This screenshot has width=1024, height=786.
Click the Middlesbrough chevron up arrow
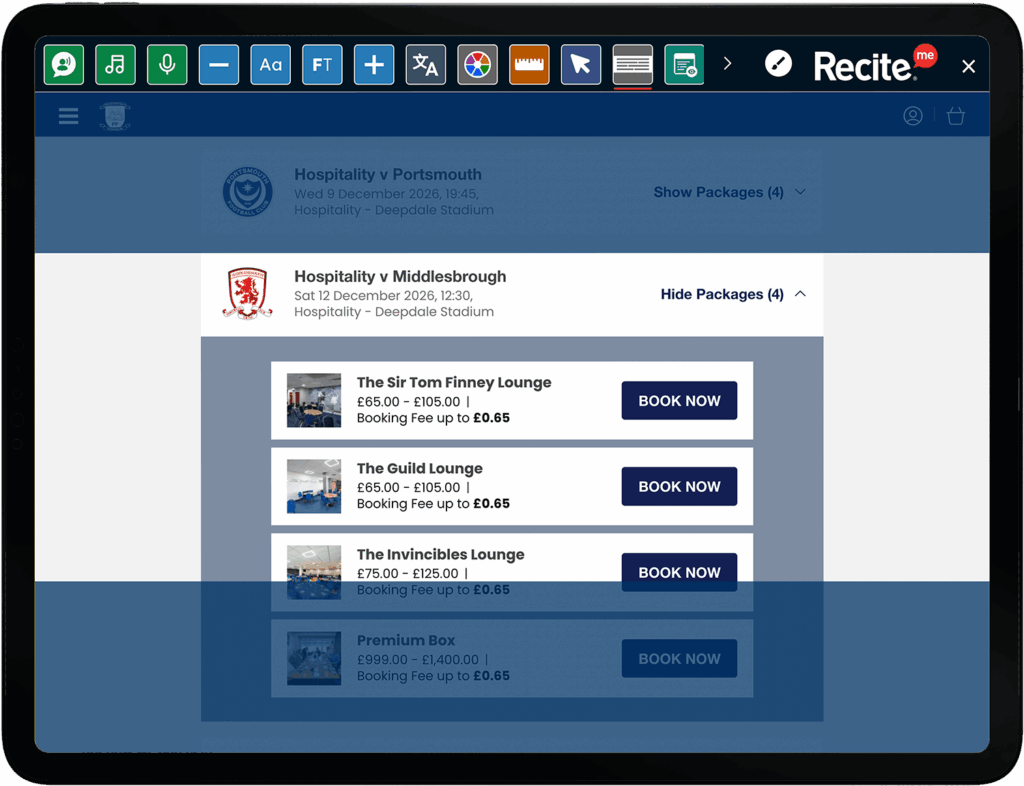pyautogui.click(x=800, y=294)
